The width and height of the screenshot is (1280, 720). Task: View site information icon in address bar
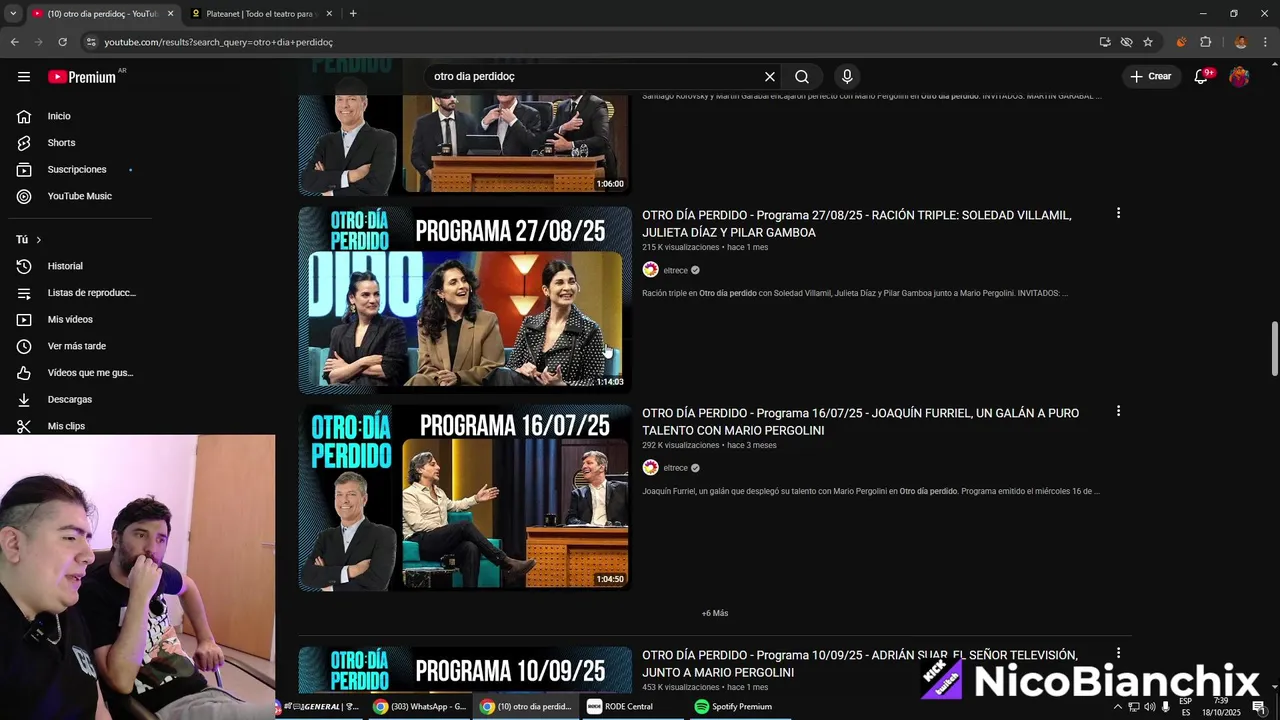click(x=91, y=42)
